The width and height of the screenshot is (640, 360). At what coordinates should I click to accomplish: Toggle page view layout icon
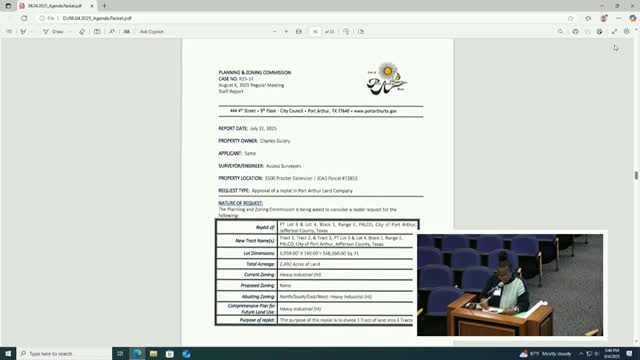coord(97,31)
